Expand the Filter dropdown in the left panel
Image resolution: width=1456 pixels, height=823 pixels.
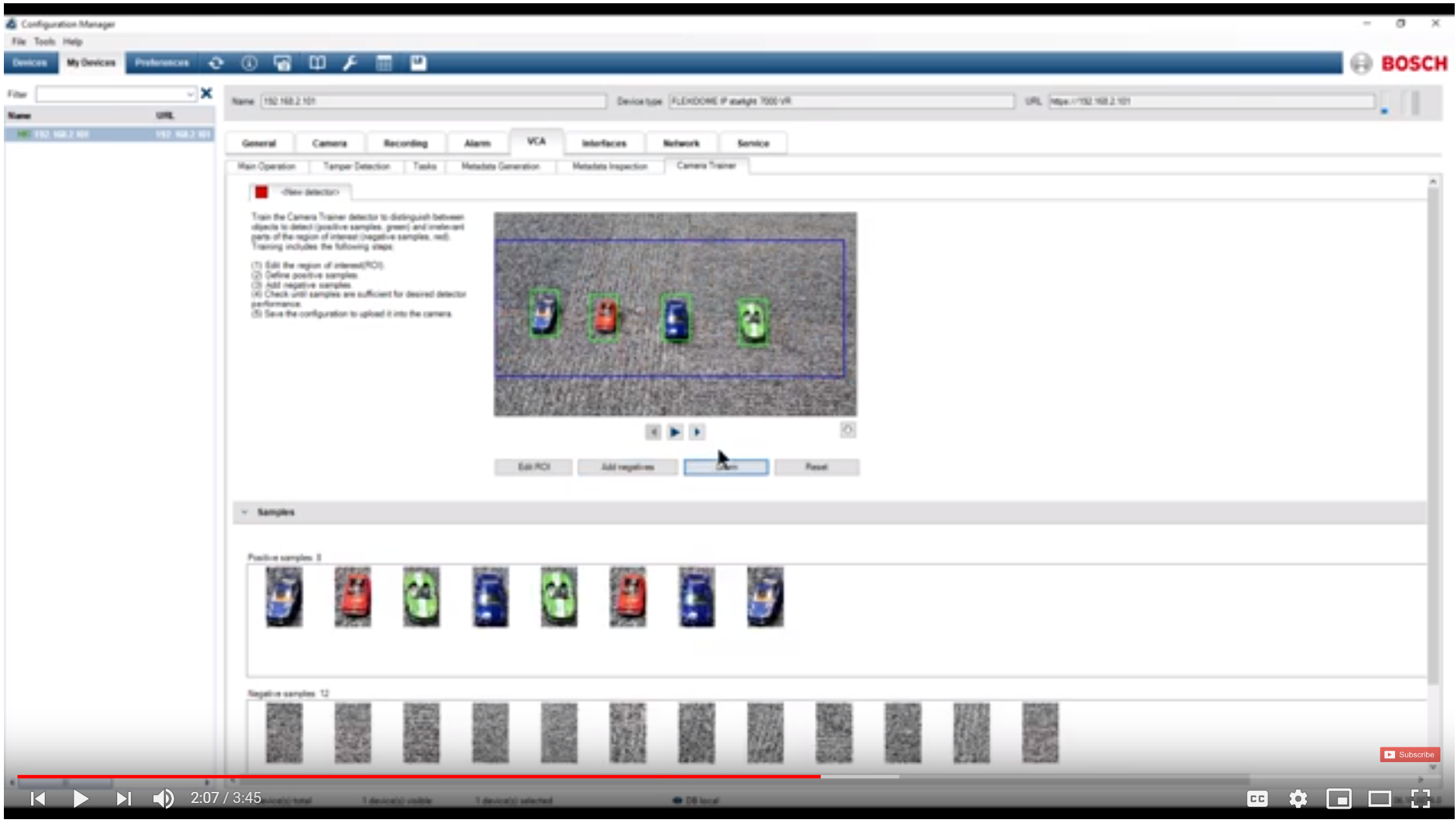pos(190,95)
